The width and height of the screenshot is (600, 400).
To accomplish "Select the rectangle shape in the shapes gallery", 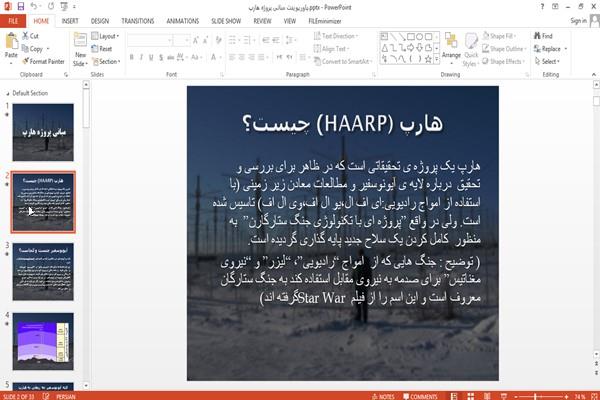I will (x=411, y=37).
